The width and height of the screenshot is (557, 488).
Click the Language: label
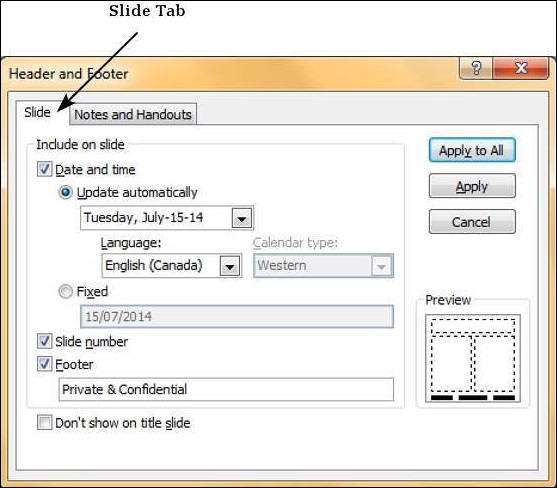131,243
